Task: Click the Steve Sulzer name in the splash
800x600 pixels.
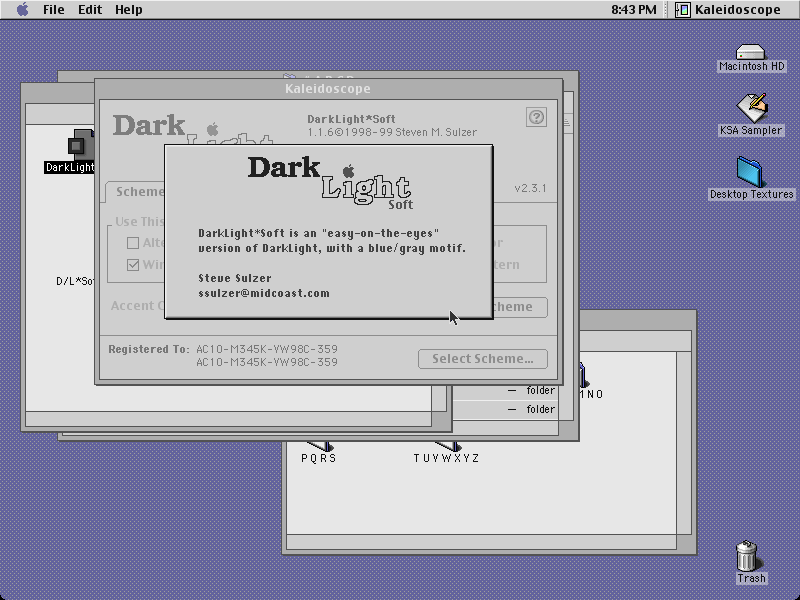Action: coord(235,278)
